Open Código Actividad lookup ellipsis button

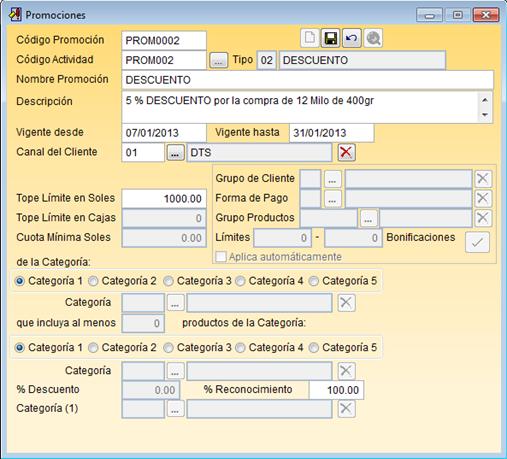pyautogui.click(x=218, y=60)
